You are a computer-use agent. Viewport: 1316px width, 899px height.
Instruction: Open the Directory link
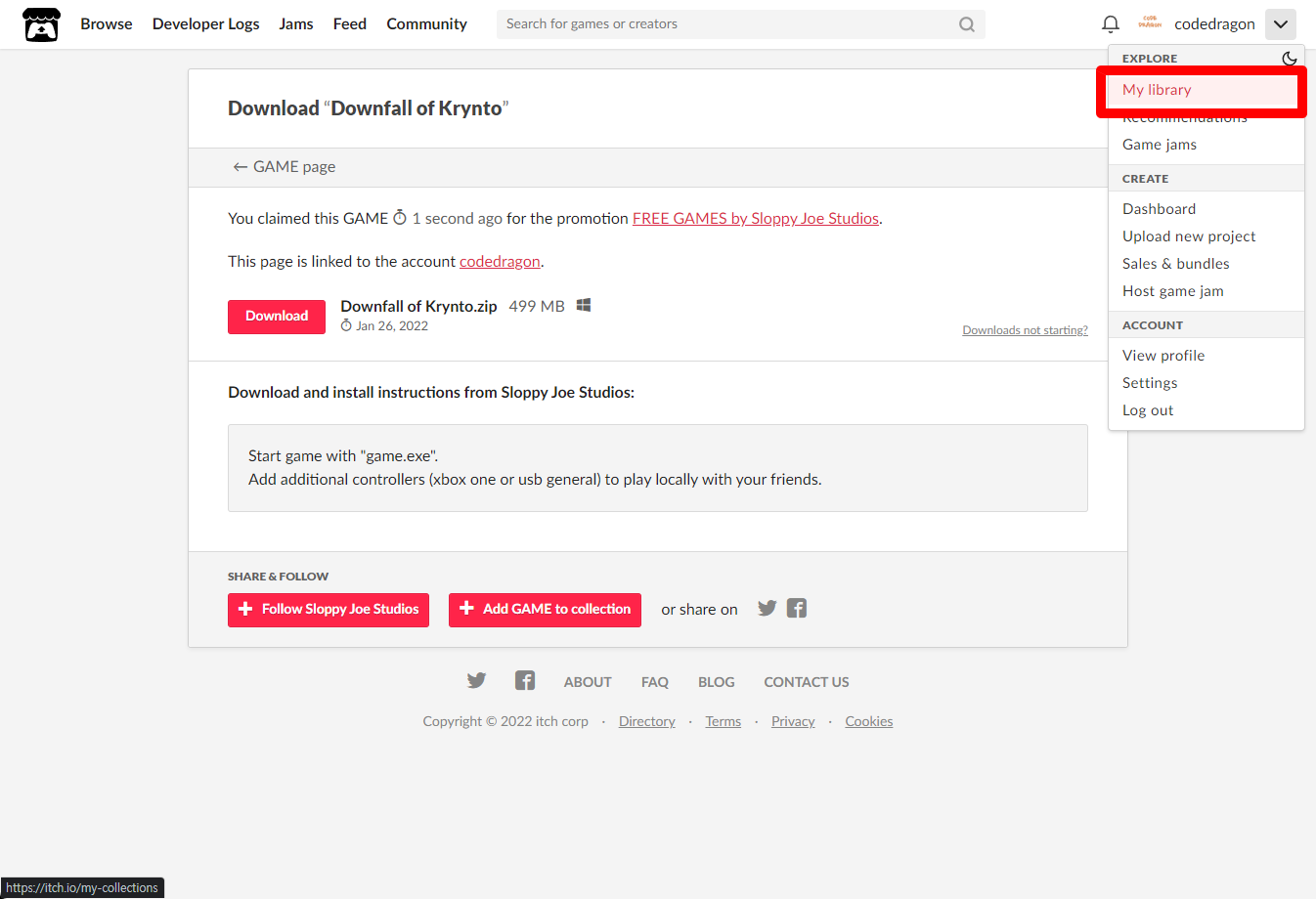point(647,721)
